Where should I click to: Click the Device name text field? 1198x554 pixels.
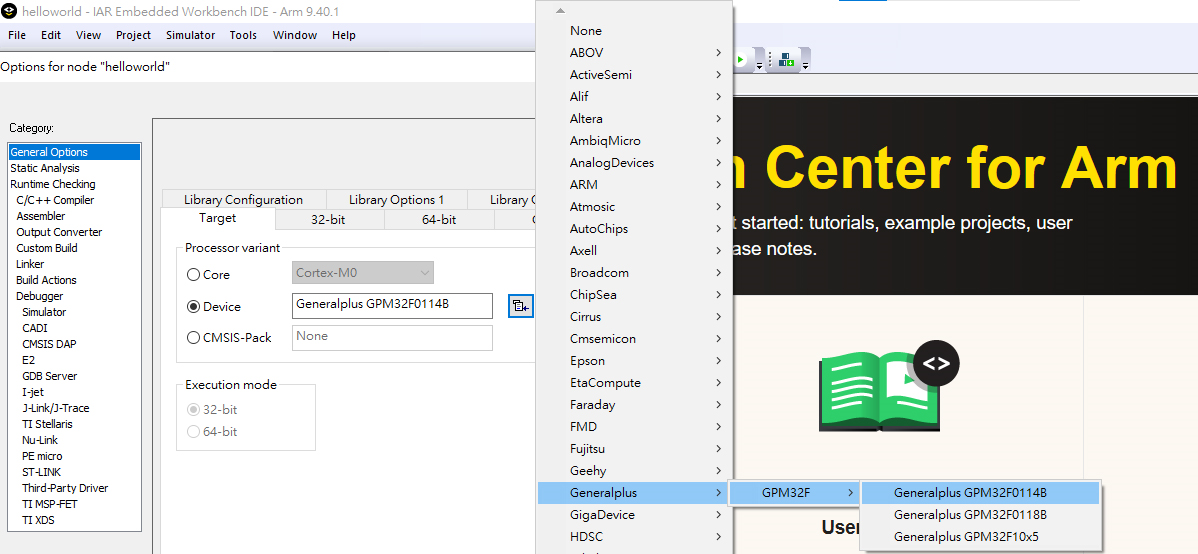pyautogui.click(x=393, y=306)
